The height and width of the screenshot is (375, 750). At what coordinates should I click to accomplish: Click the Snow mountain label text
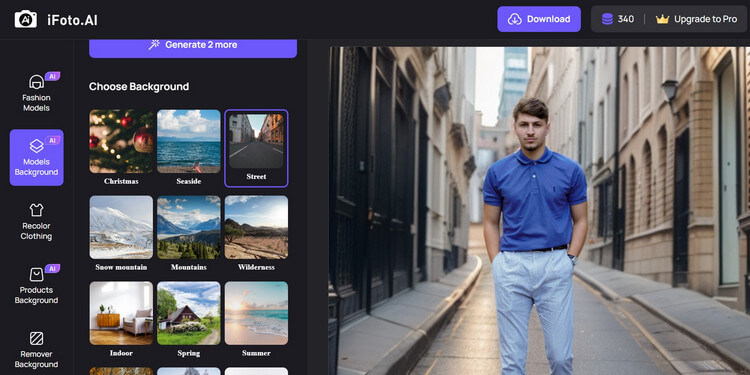click(121, 267)
